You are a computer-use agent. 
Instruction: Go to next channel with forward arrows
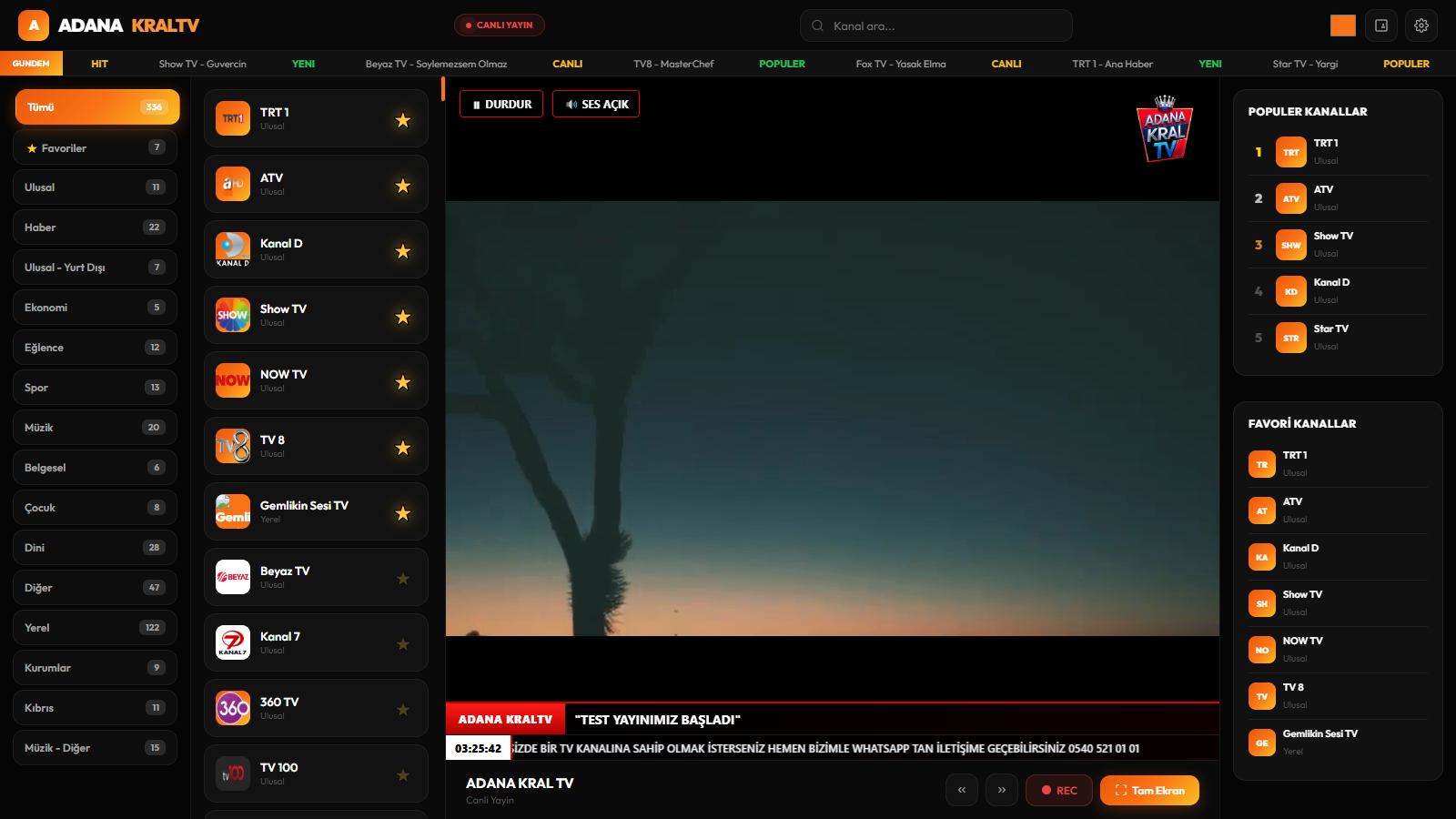click(x=1002, y=790)
